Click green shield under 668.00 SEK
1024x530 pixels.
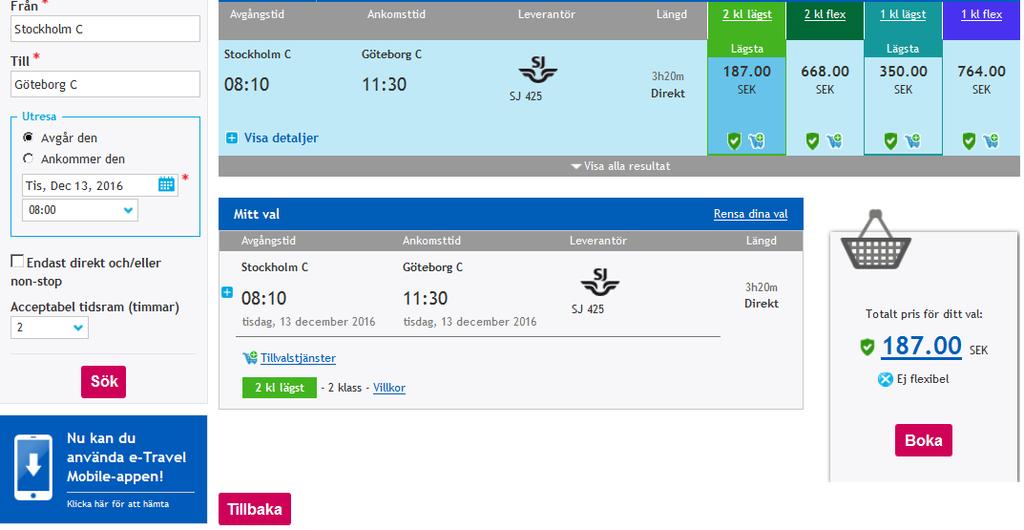812,140
